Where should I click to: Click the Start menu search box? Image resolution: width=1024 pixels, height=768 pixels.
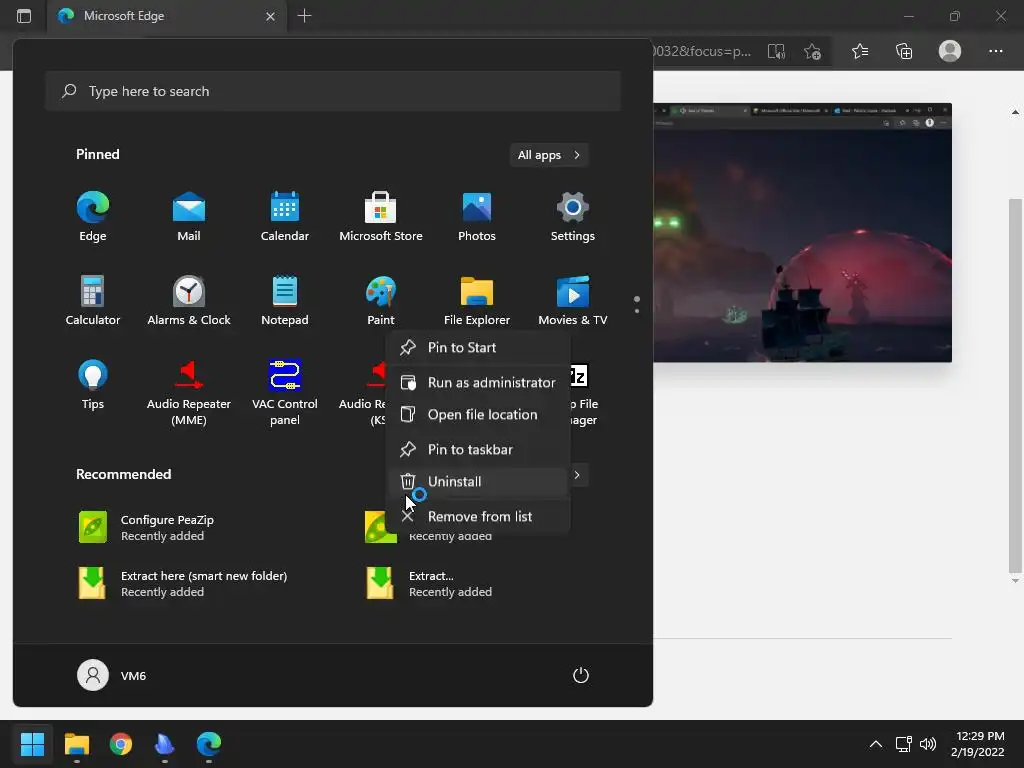(333, 91)
